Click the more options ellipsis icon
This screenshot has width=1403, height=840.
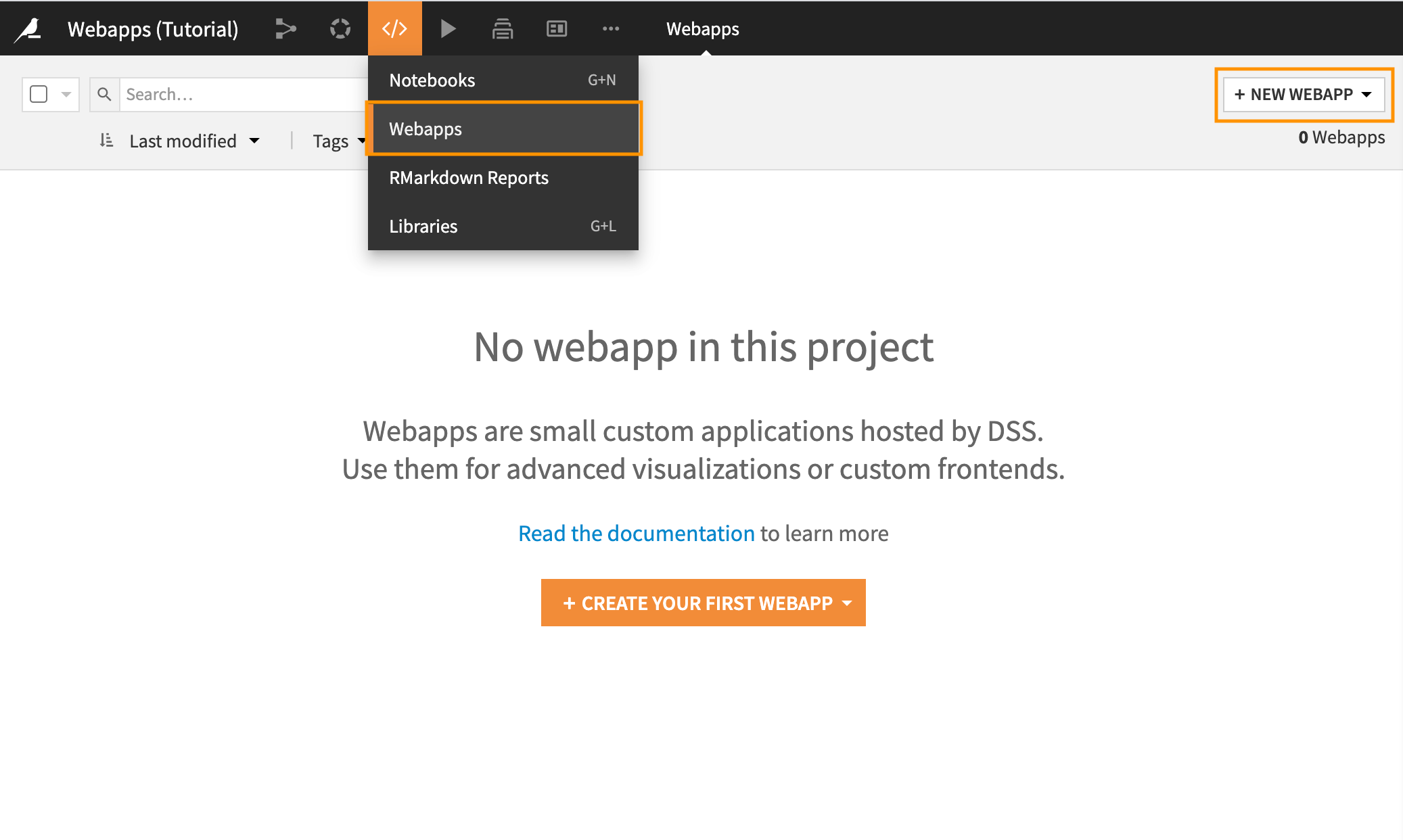point(610,28)
